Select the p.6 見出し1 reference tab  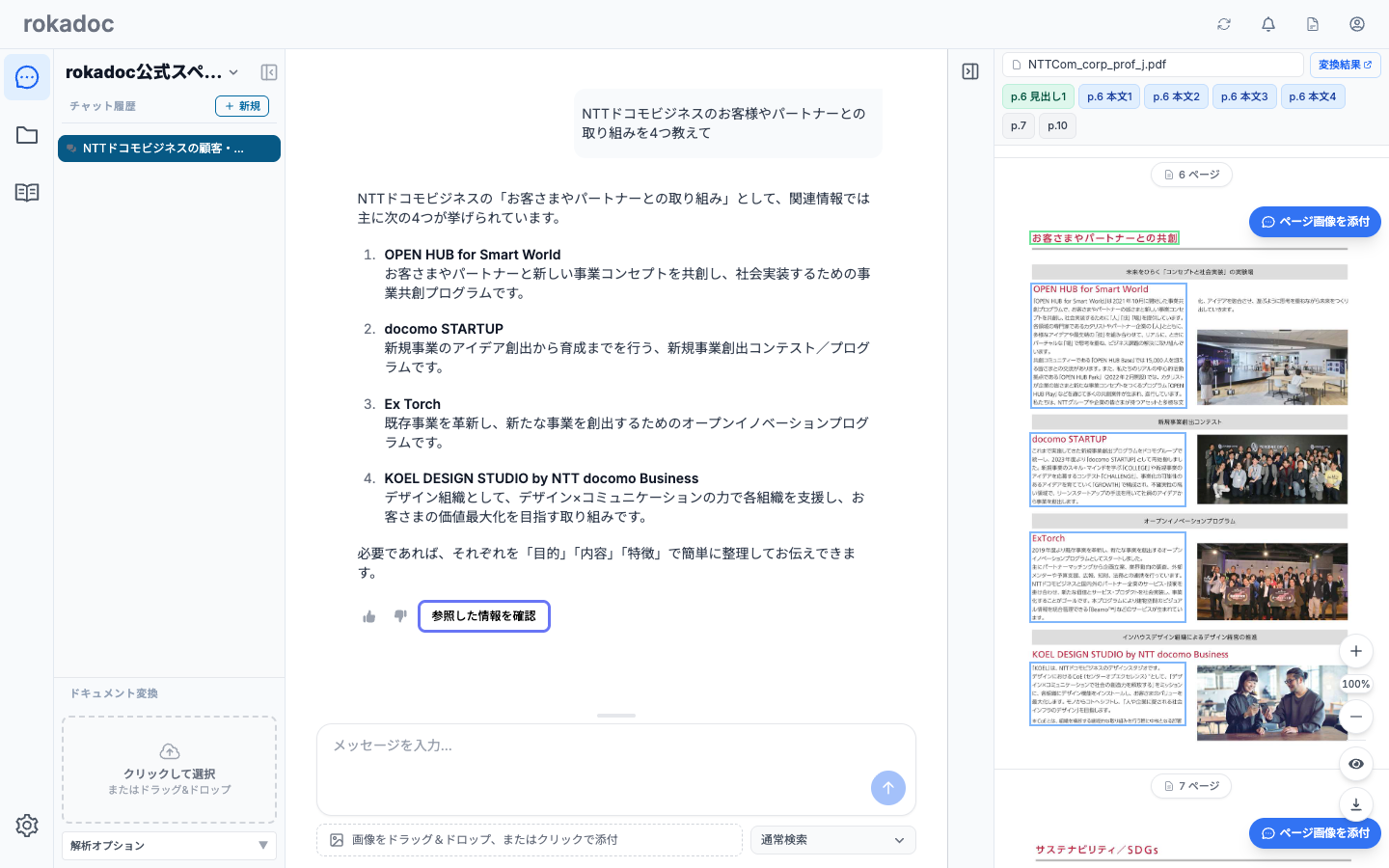[1038, 96]
